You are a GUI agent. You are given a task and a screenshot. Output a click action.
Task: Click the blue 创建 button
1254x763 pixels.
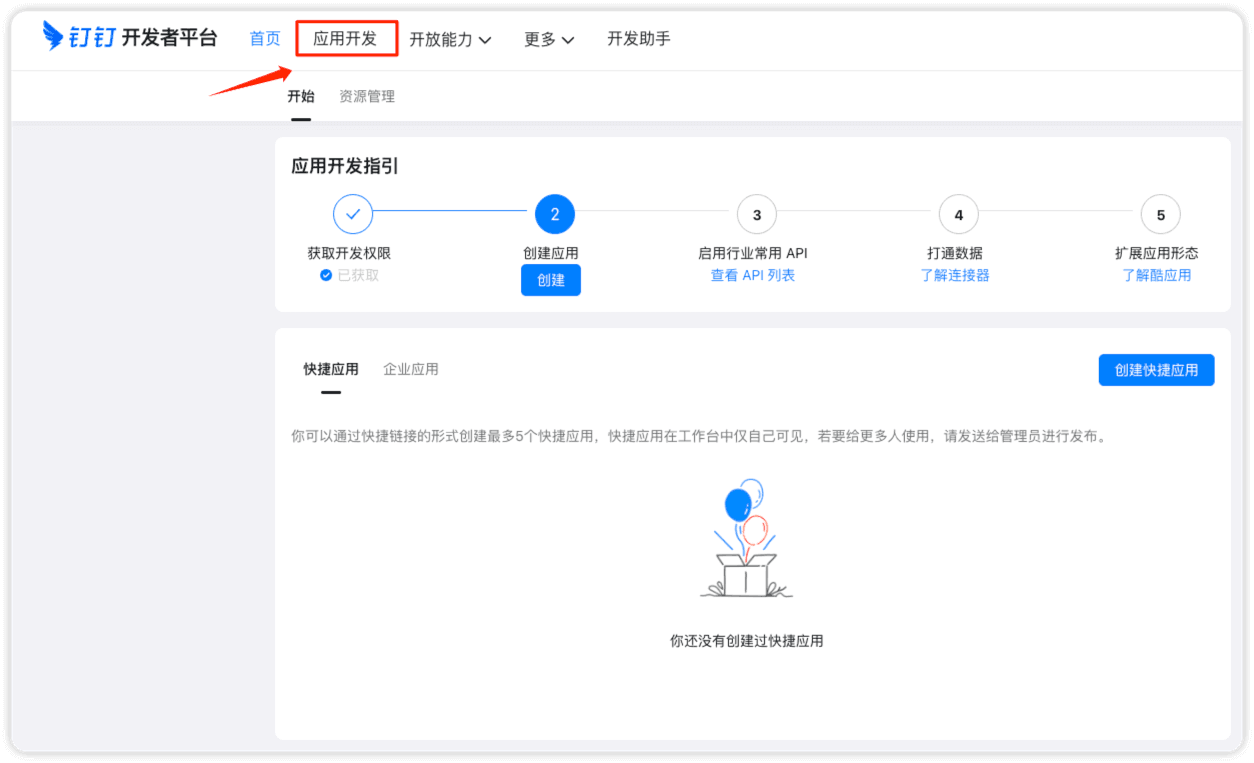point(551,280)
